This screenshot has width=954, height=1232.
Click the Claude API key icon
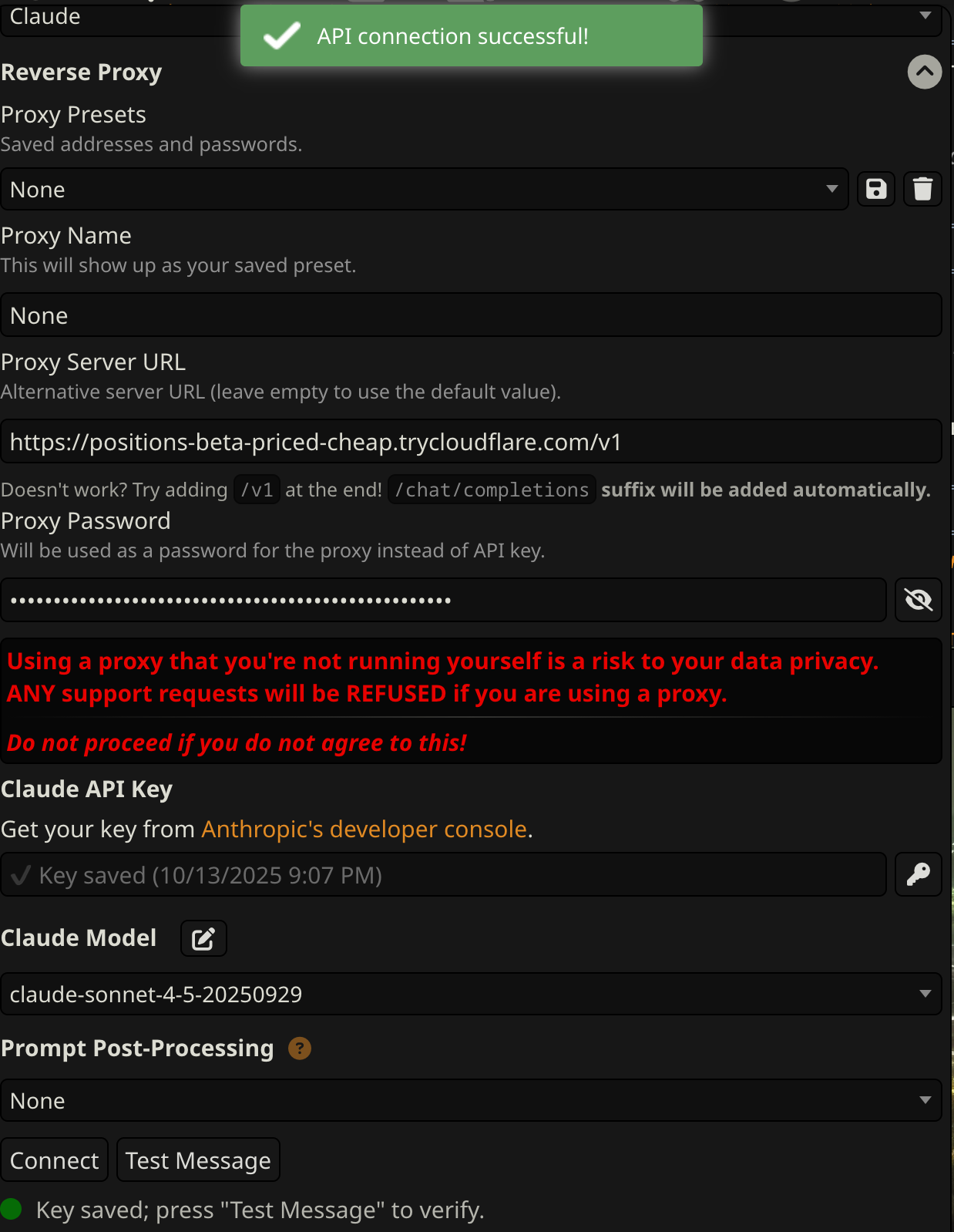click(918, 874)
